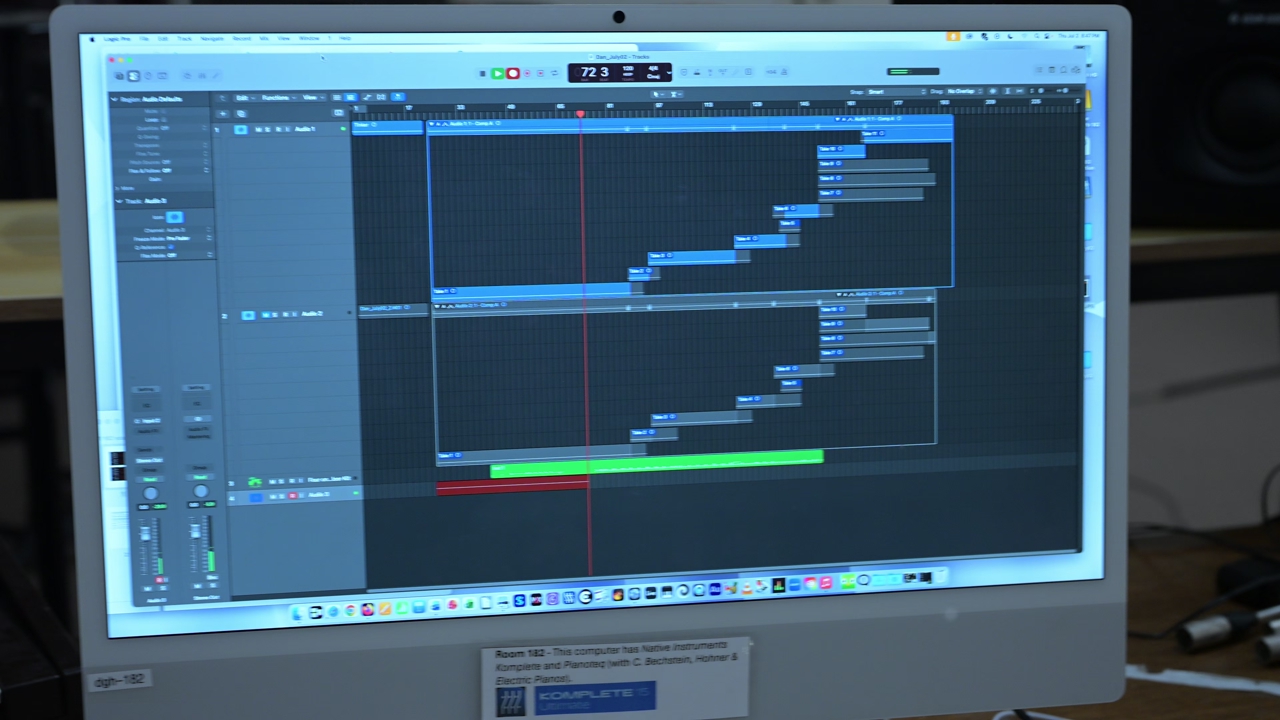
Task: Select the Take 11 region
Action: [x=906, y=134]
